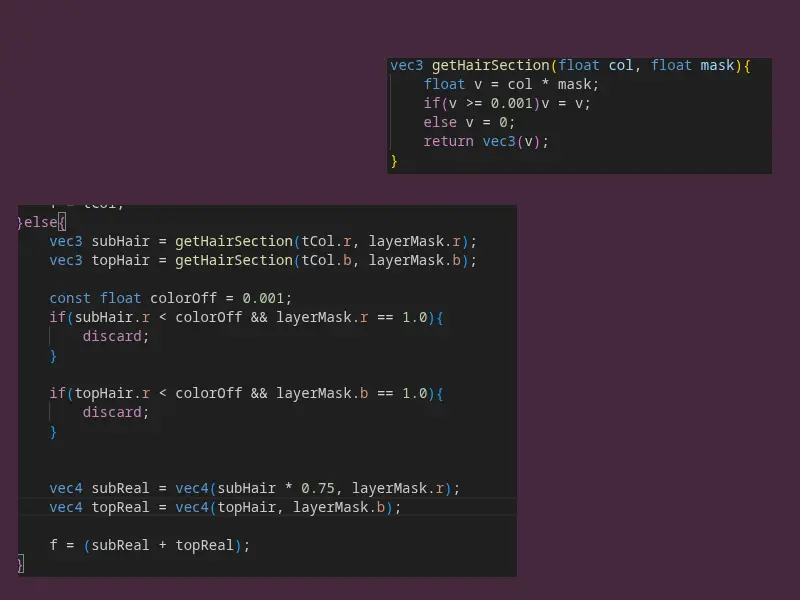Click the line 'else v = 0;'

click(469, 122)
